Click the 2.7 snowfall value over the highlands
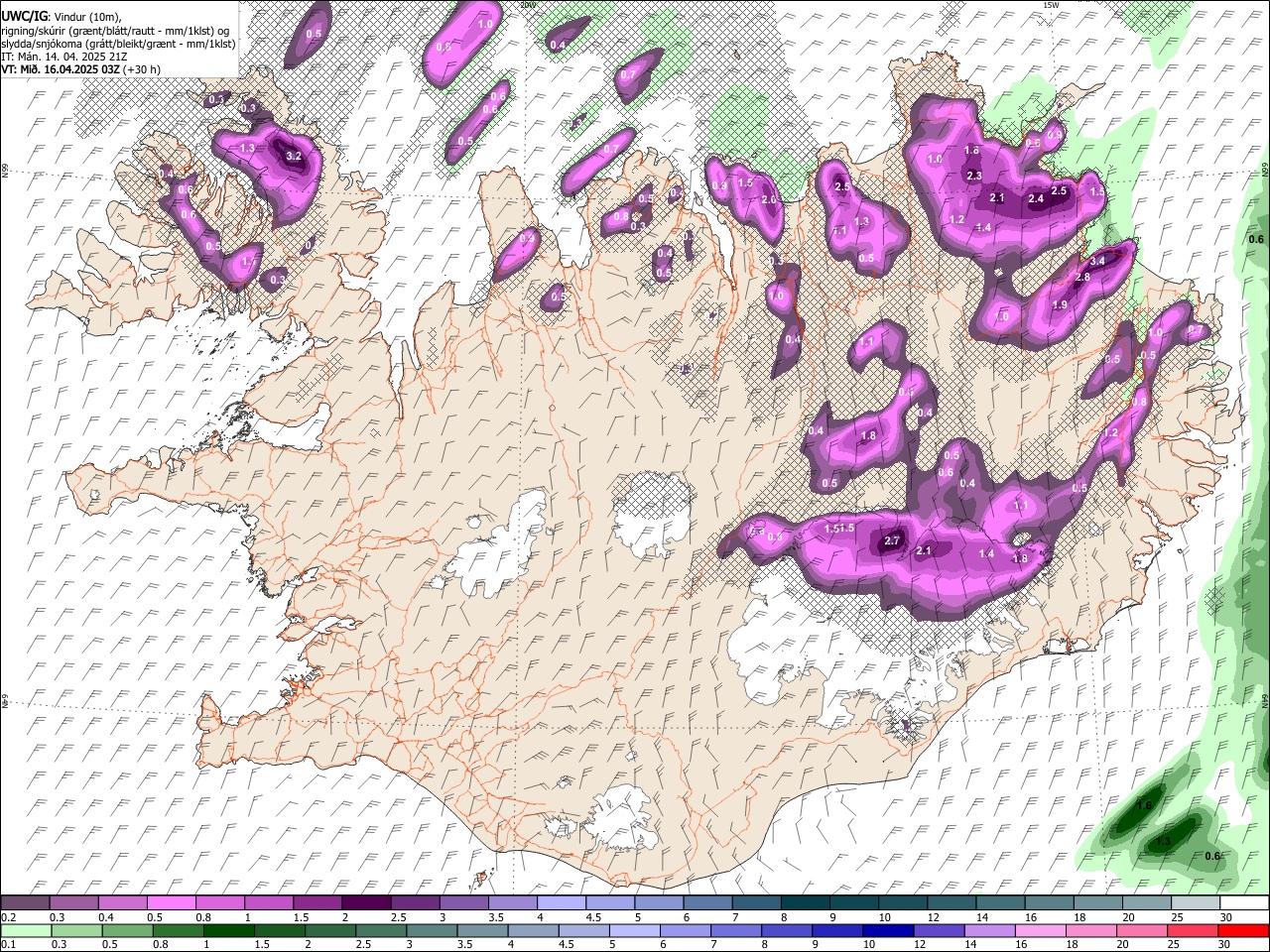 tap(892, 540)
